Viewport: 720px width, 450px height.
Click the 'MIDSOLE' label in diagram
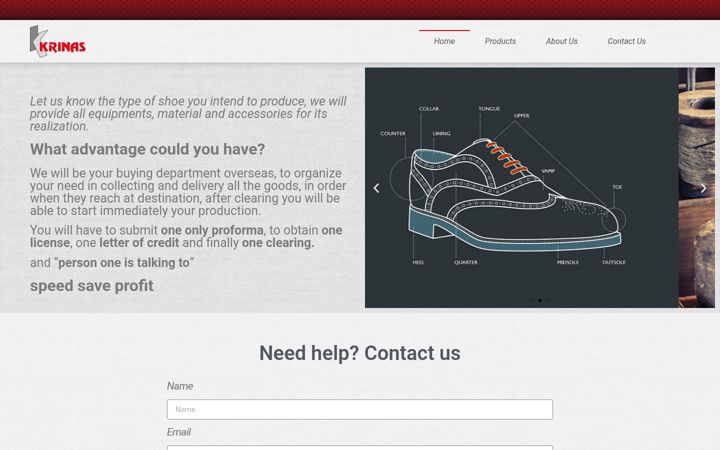point(568,262)
